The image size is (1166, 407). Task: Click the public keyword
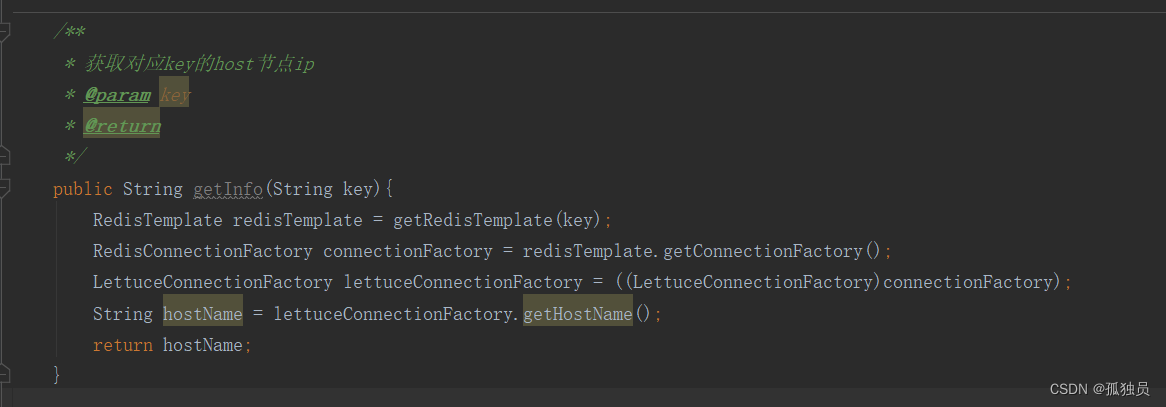(83, 188)
